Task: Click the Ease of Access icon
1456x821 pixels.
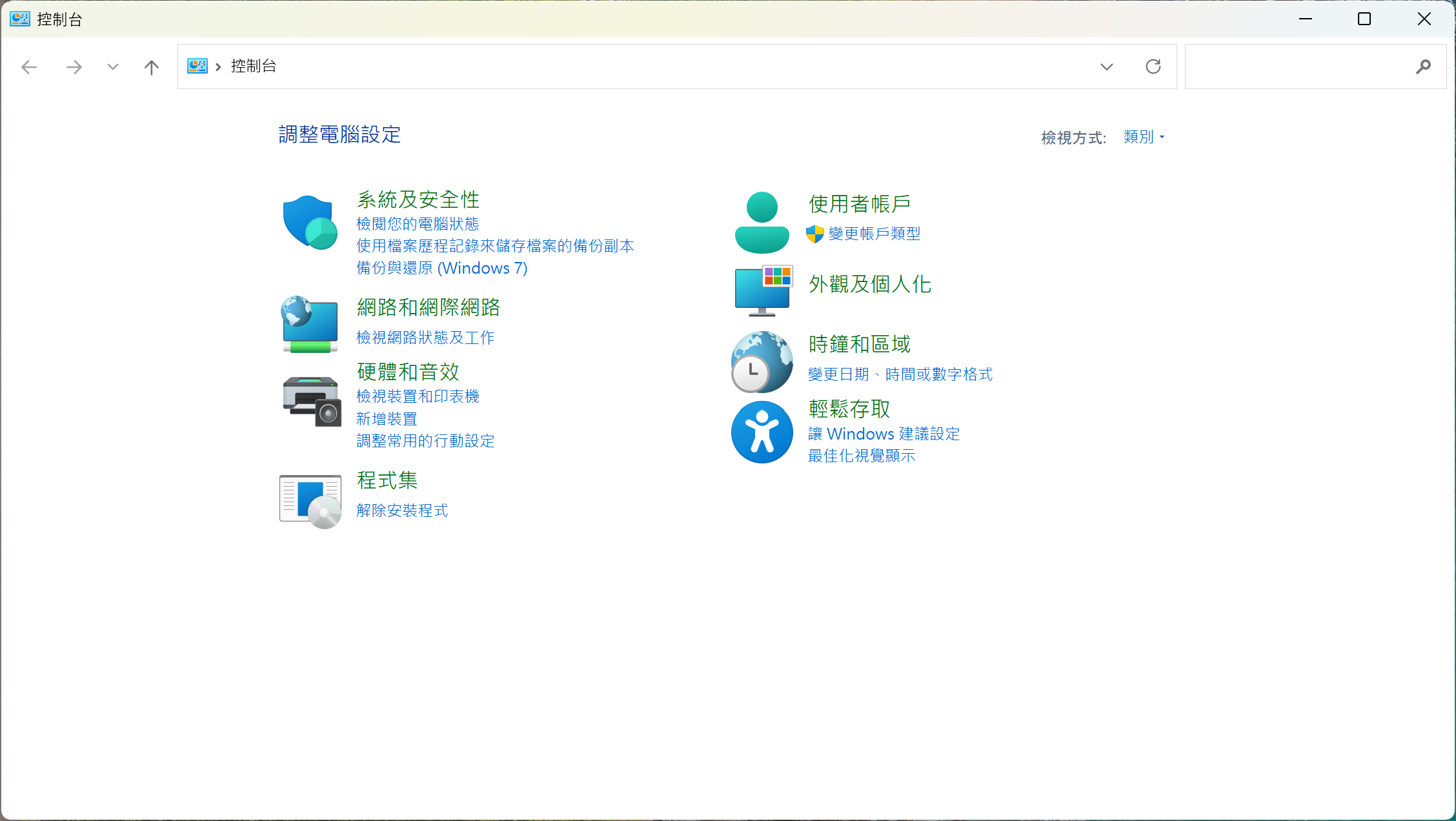Action: coord(762,432)
